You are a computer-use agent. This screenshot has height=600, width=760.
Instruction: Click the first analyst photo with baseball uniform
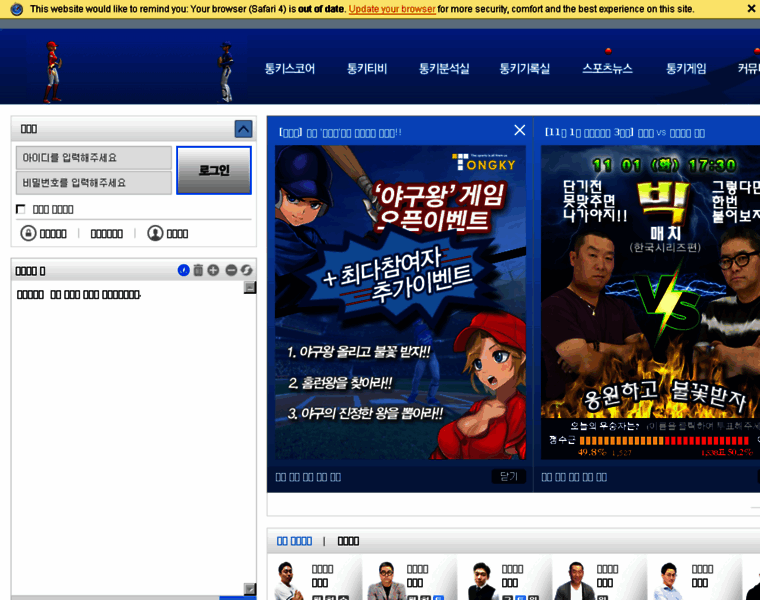click(289, 581)
